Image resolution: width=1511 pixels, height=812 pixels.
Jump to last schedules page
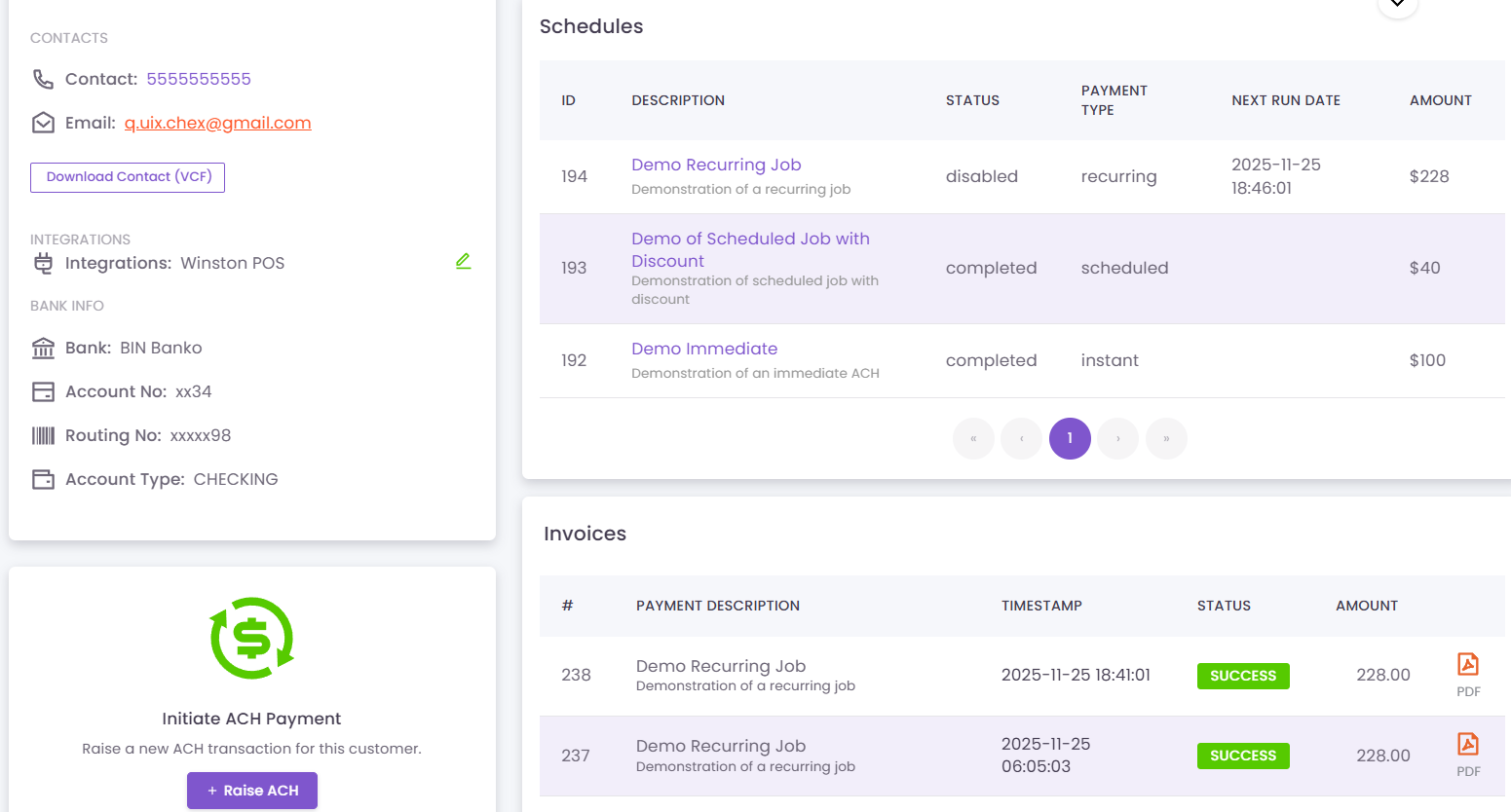click(x=1166, y=438)
